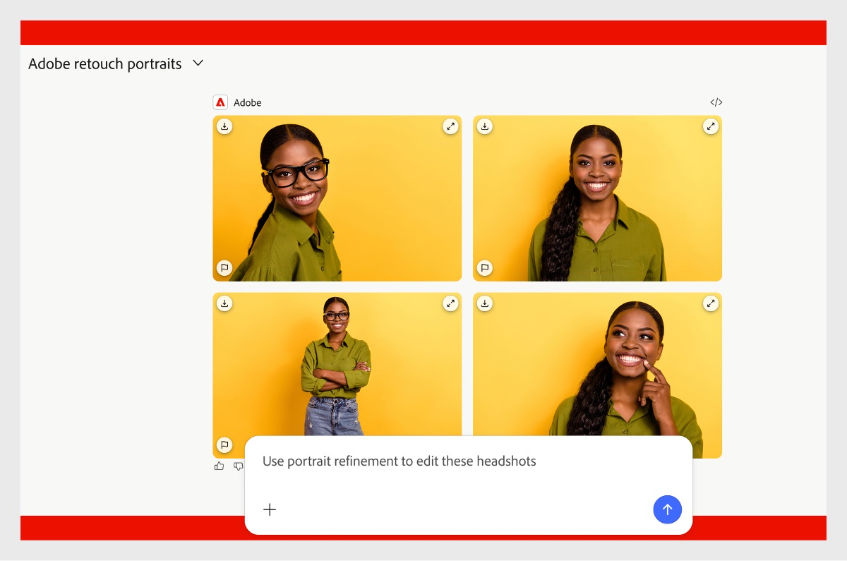
Task: Send the prompt with blue arrow button
Action: pyautogui.click(x=667, y=509)
